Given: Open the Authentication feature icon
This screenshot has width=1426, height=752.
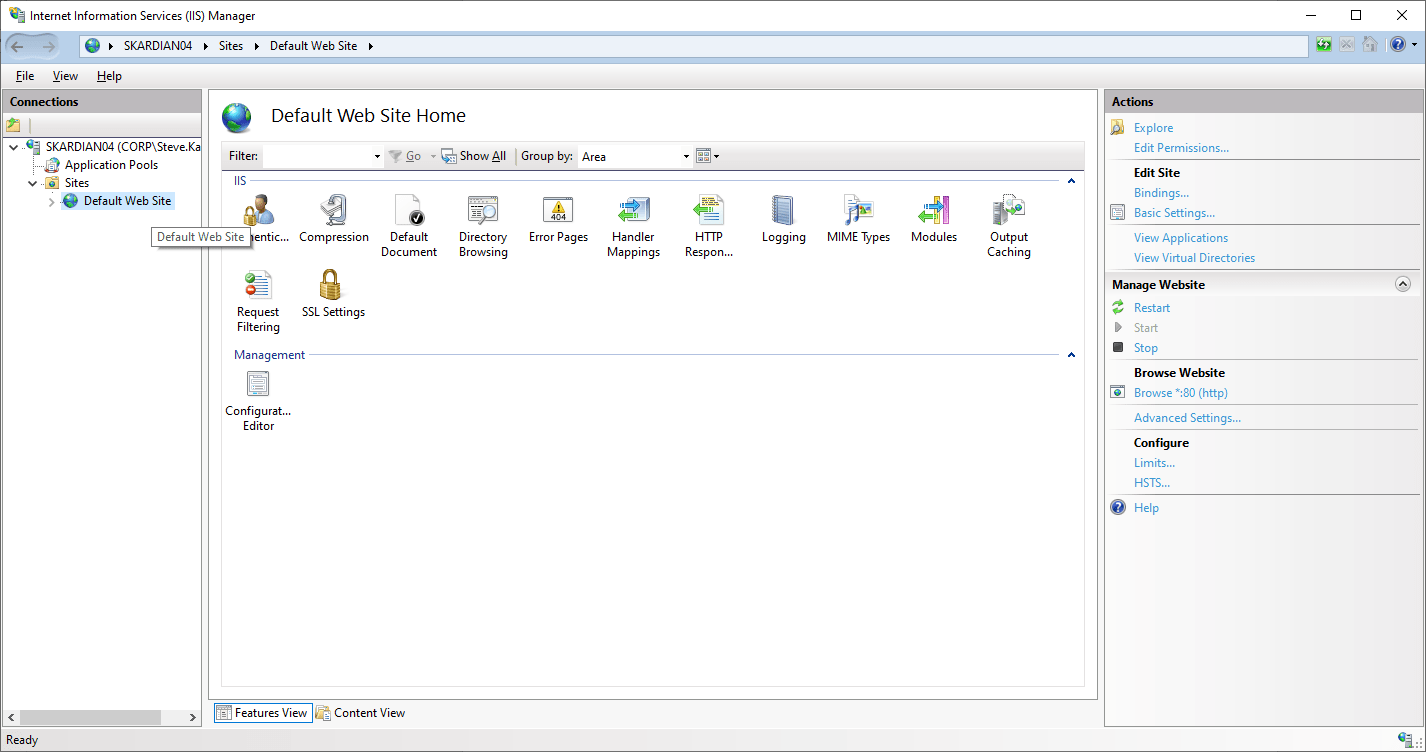Looking at the screenshot, I should (259, 210).
